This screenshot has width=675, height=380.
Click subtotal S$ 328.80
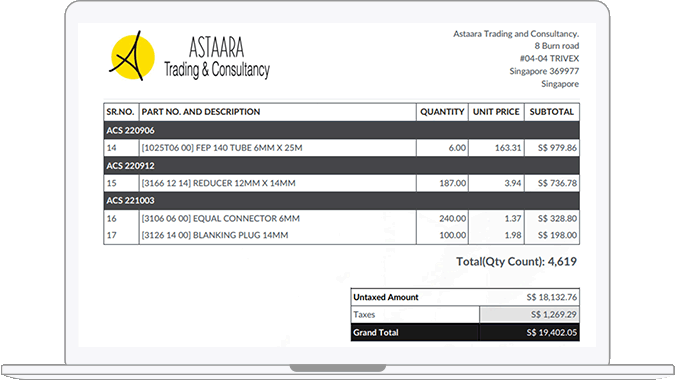pos(557,218)
